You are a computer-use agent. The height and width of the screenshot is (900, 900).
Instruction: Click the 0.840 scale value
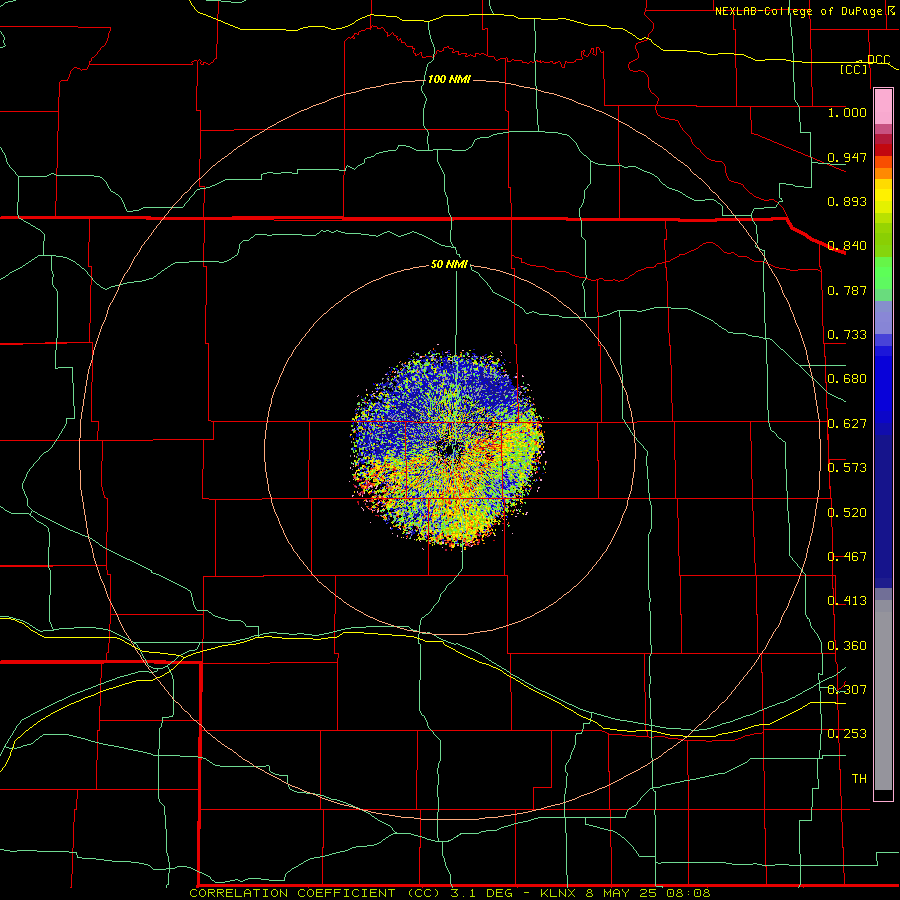point(847,246)
